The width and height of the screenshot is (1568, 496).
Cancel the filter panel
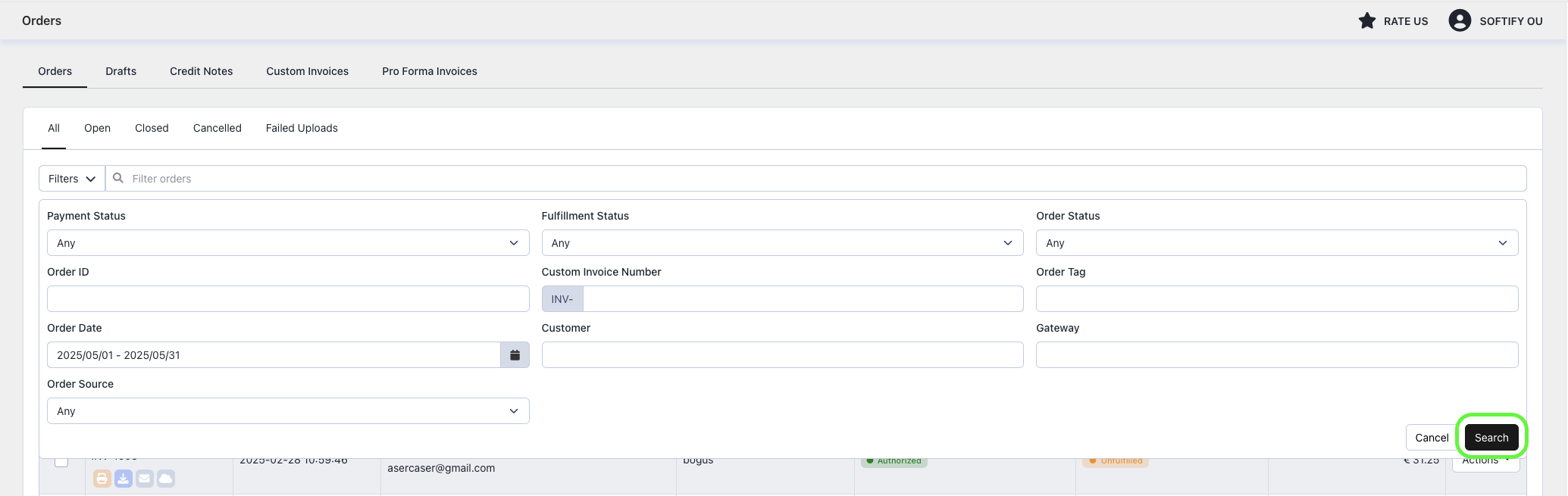pos(1431,438)
